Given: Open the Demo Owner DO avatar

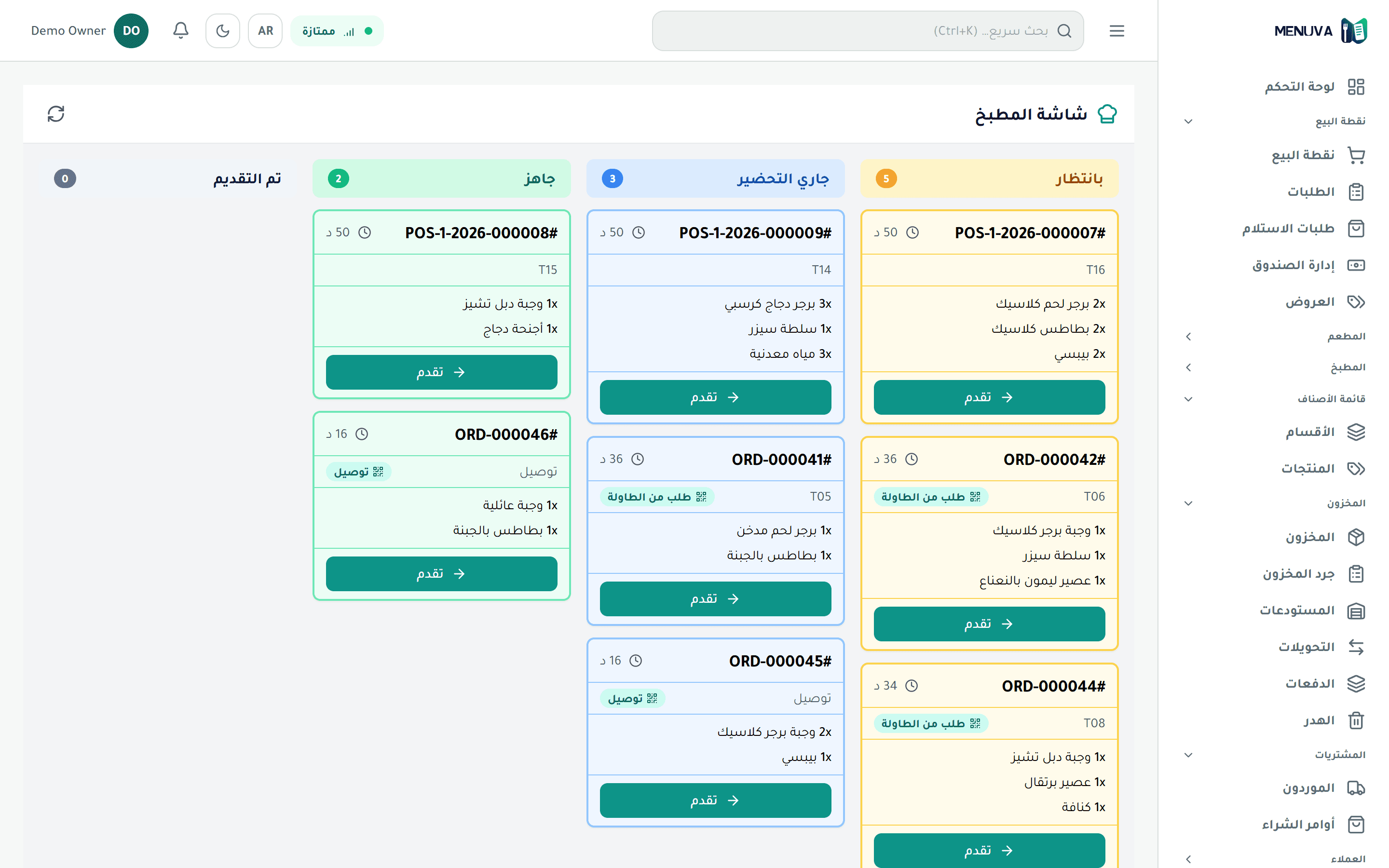Looking at the screenshot, I should (x=131, y=30).
